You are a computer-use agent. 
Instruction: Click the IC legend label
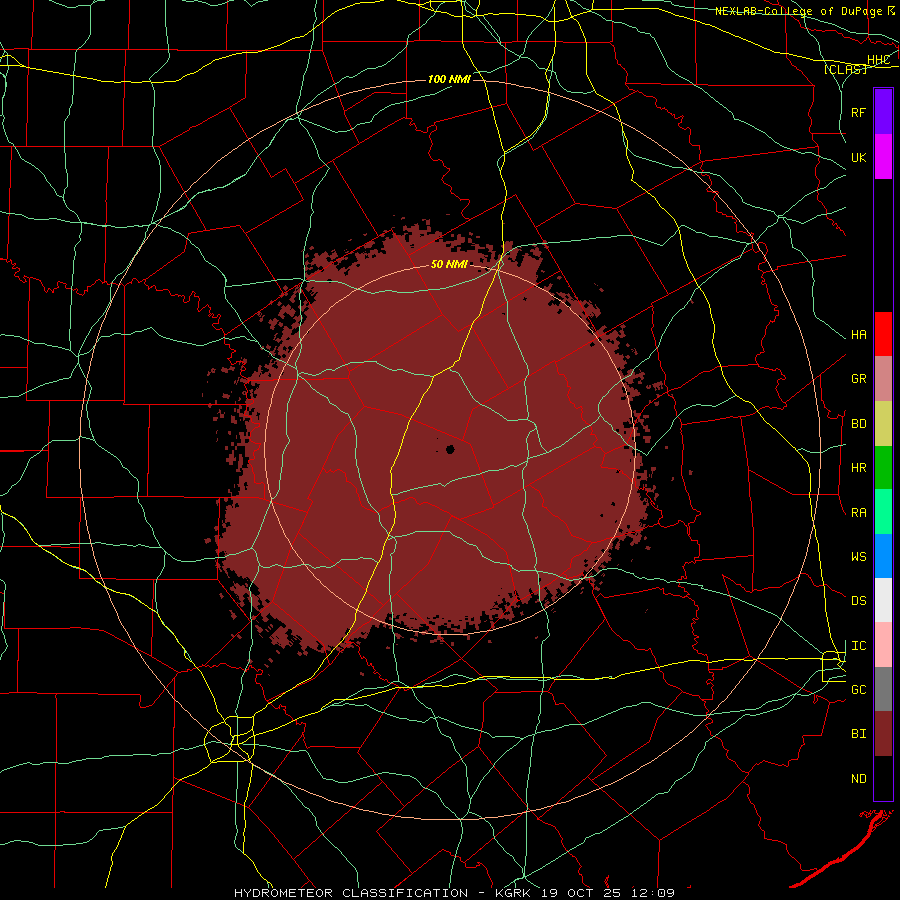pyautogui.click(x=858, y=646)
